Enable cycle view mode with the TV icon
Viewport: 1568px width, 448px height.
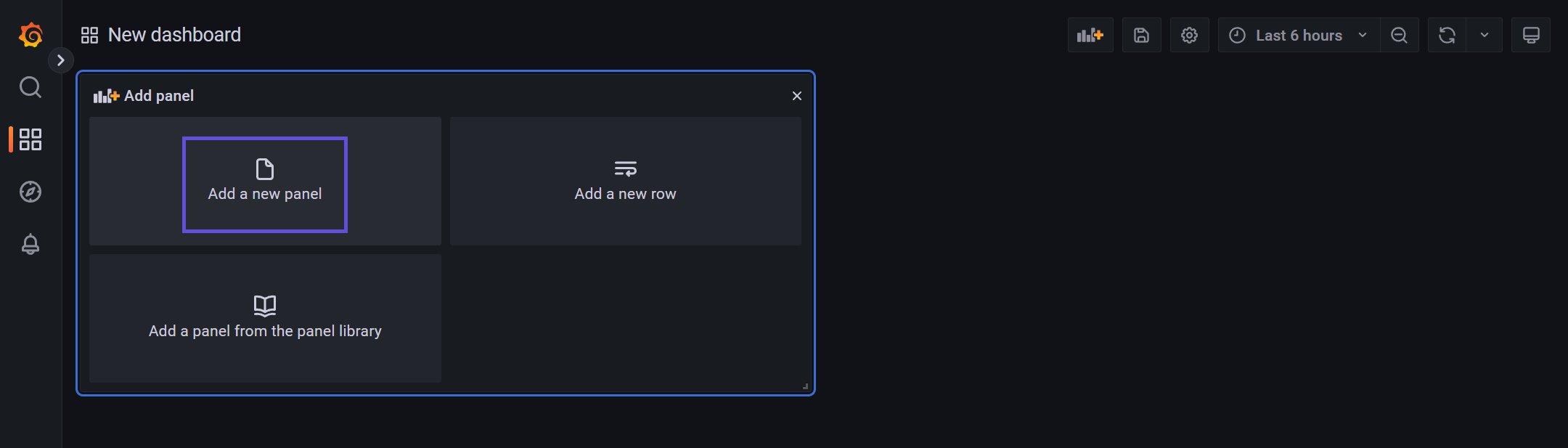click(1530, 34)
